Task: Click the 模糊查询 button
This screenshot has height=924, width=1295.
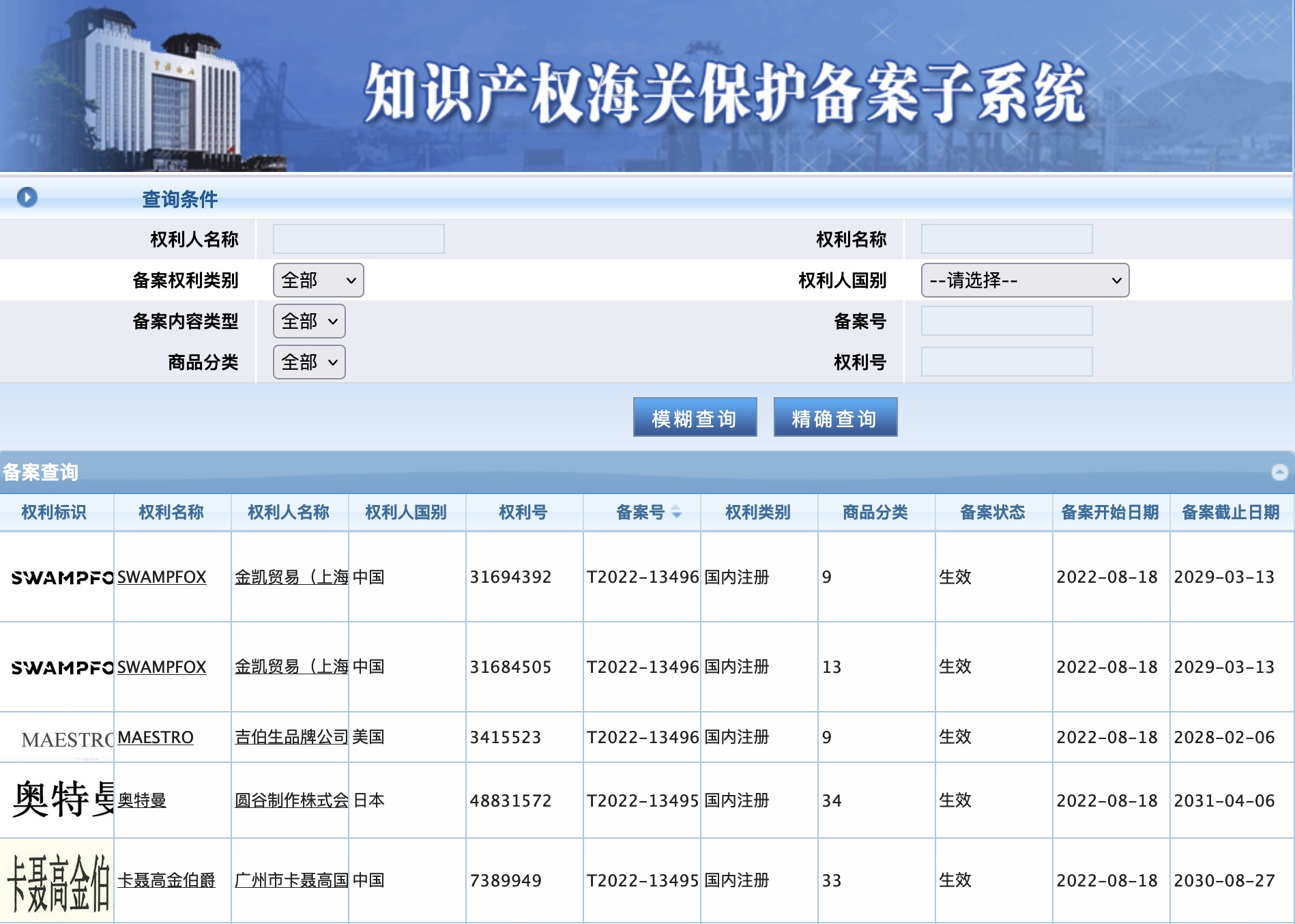Action: point(695,416)
